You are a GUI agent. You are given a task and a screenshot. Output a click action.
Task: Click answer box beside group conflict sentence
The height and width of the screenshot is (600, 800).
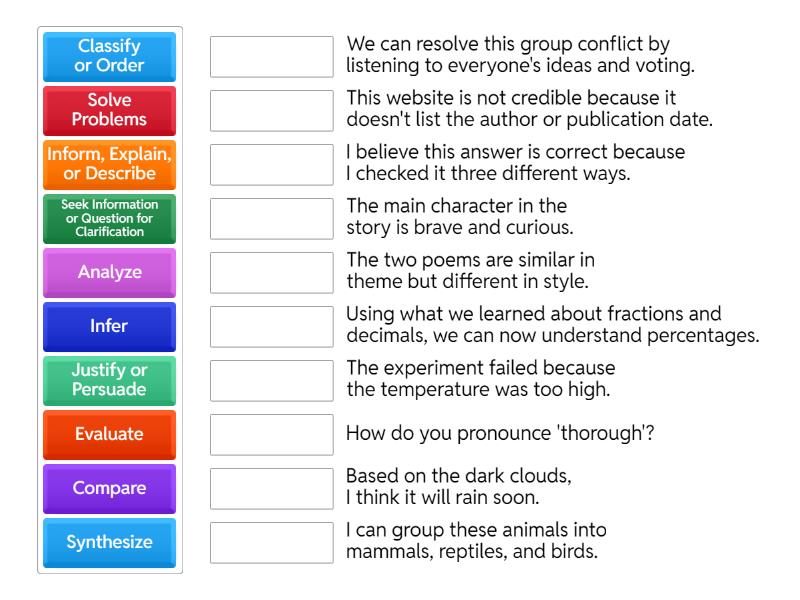pyautogui.click(x=272, y=57)
